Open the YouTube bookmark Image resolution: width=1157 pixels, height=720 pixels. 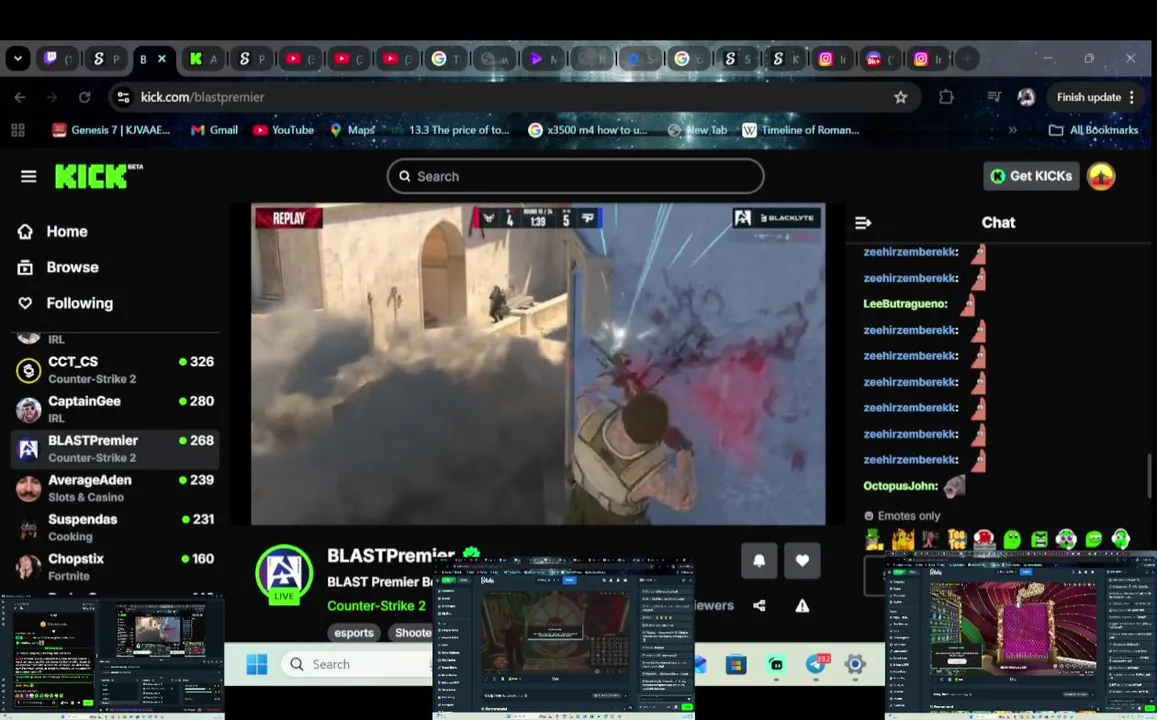tap(283, 130)
